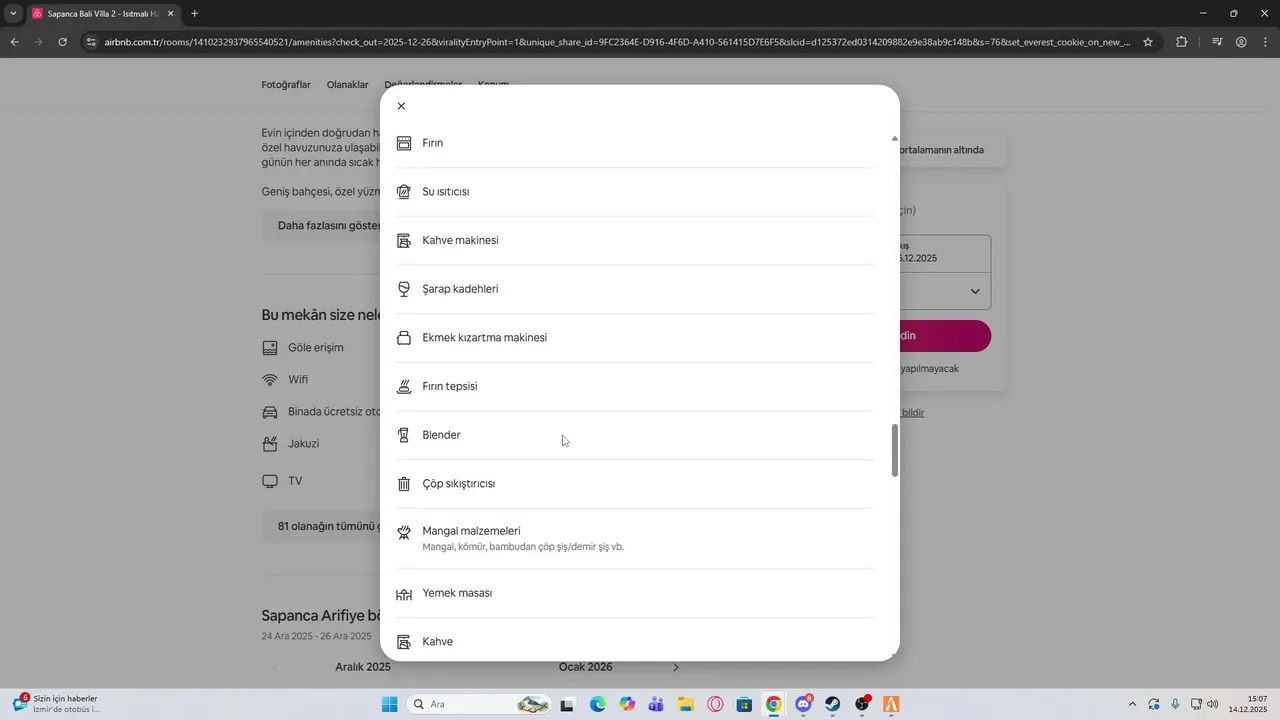The width and height of the screenshot is (1280, 720).
Task: Open File Explorer from the taskbar
Action: [x=686, y=704]
